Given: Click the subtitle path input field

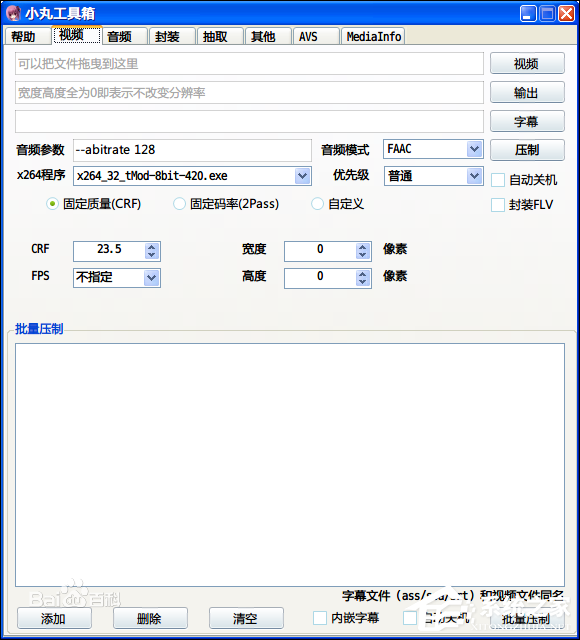Looking at the screenshot, I should 249,122.
